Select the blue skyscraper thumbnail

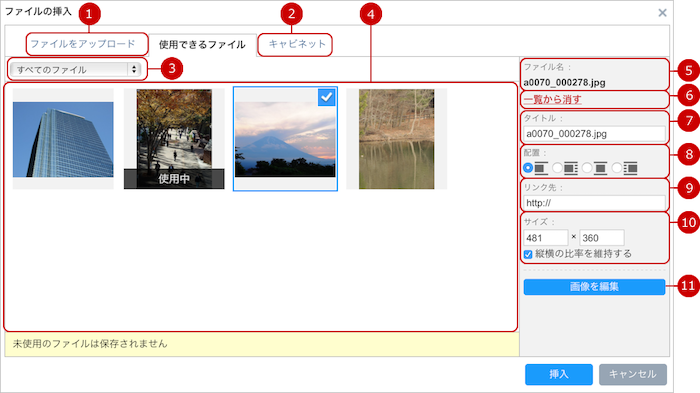tap(63, 139)
